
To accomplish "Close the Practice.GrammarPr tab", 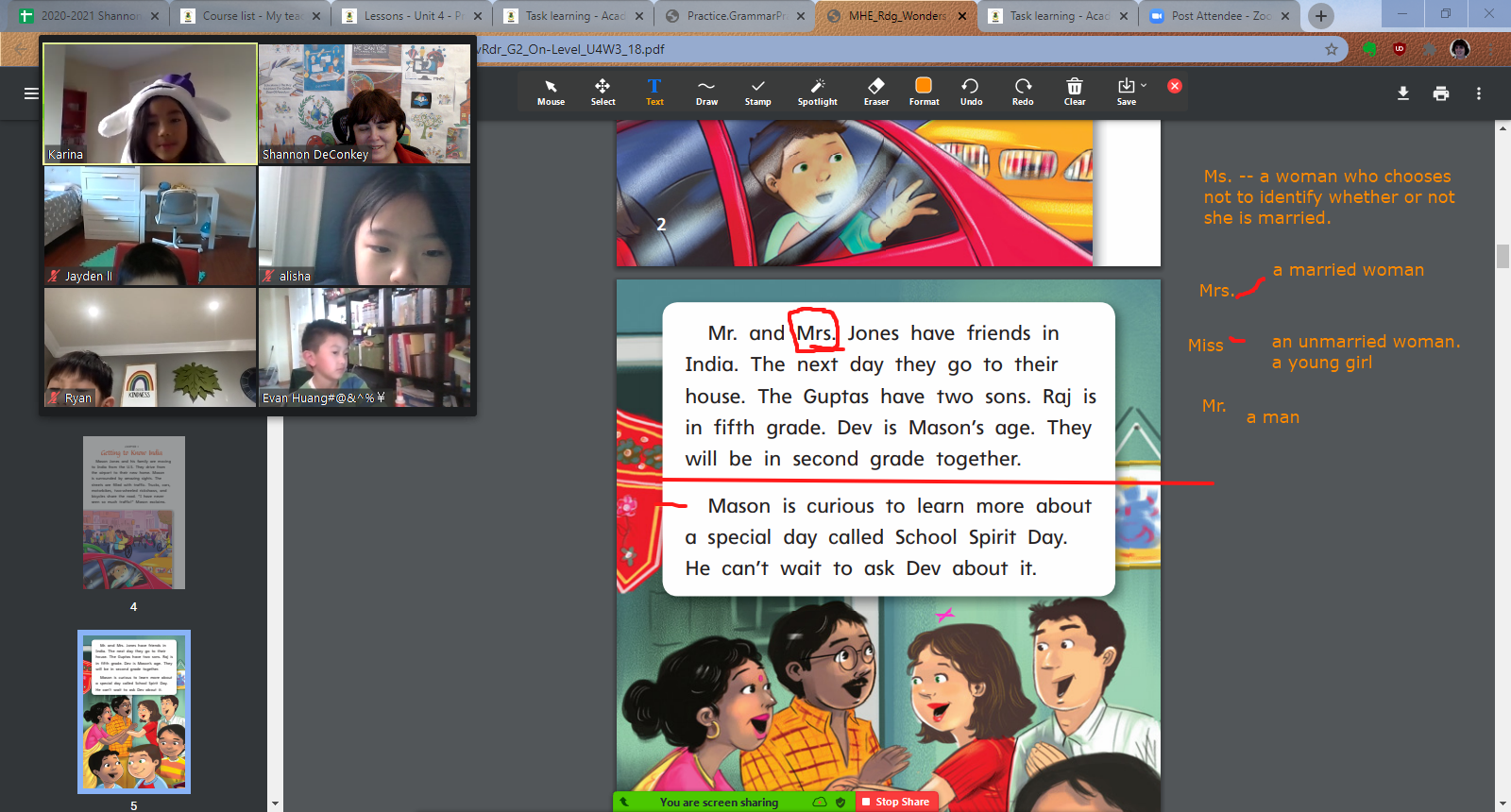I will [x=801, y=16].
